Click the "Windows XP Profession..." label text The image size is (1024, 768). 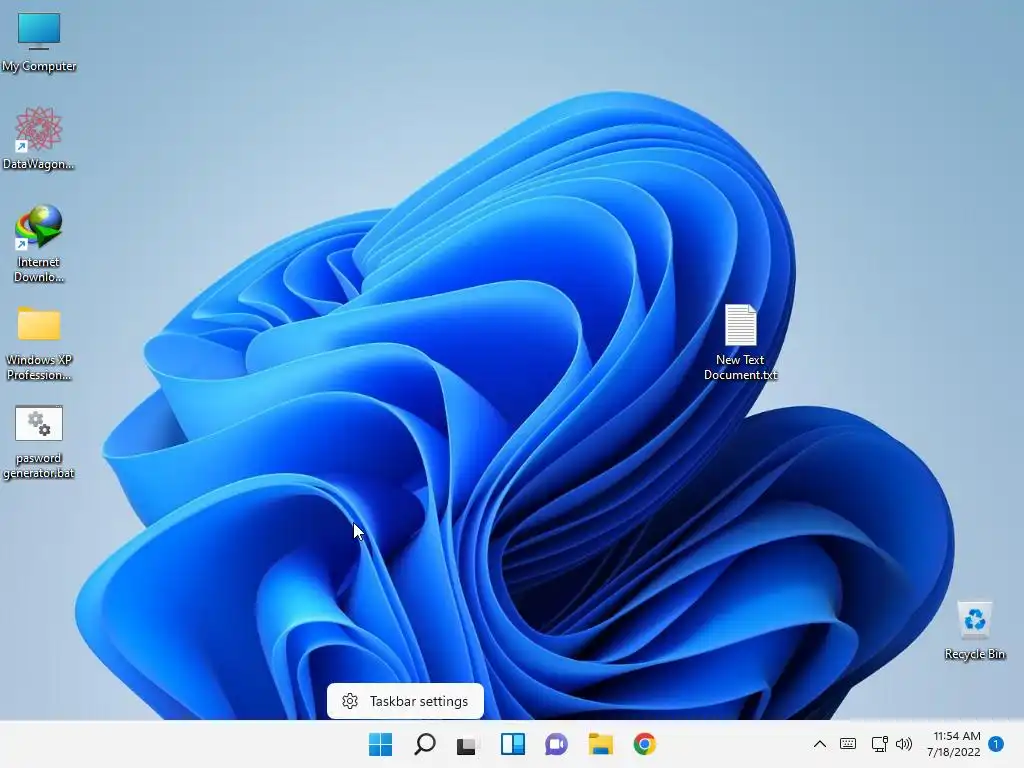tap(39, 367)
